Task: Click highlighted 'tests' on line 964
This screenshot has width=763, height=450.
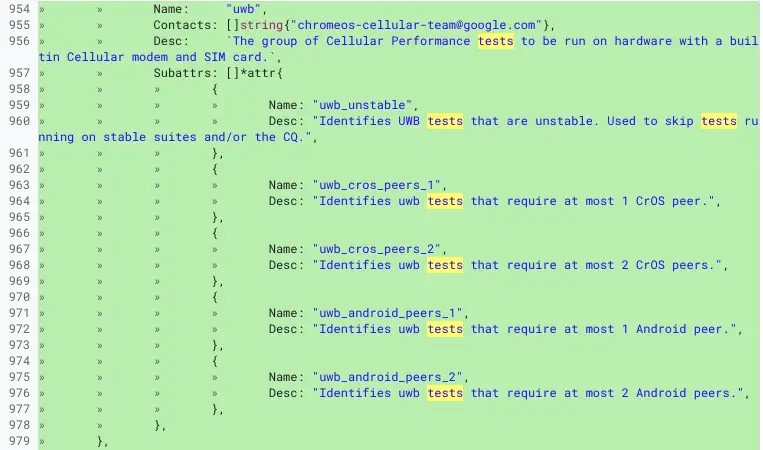Action: click(445, 201)
